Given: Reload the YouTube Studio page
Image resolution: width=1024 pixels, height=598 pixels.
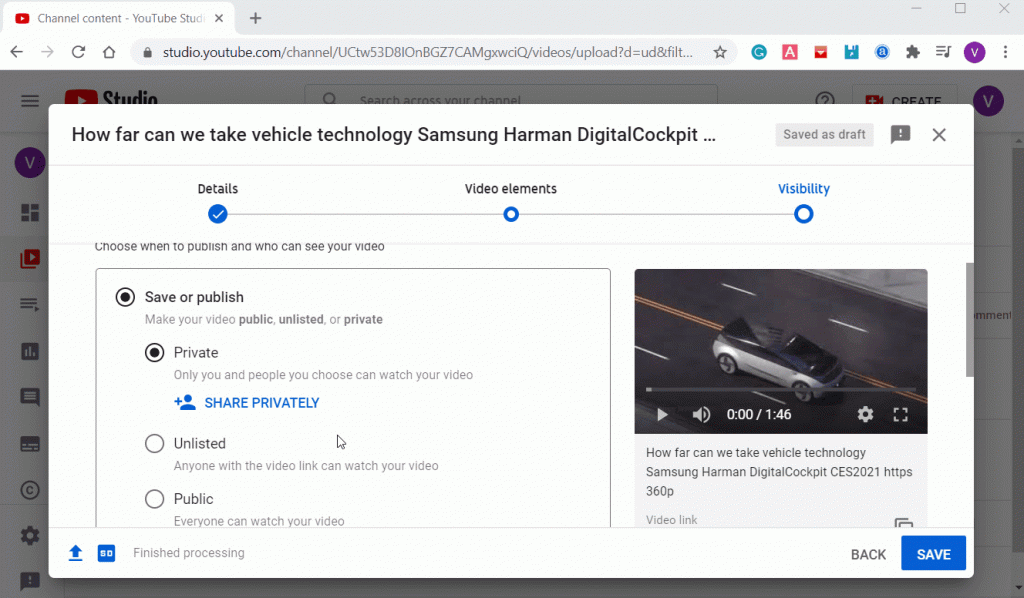Looking at the screenshot, I should pos(78,52).
